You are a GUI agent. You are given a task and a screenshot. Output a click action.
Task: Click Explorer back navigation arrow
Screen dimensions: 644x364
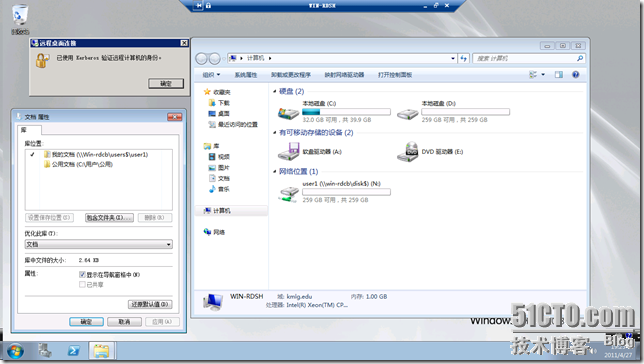202,59
